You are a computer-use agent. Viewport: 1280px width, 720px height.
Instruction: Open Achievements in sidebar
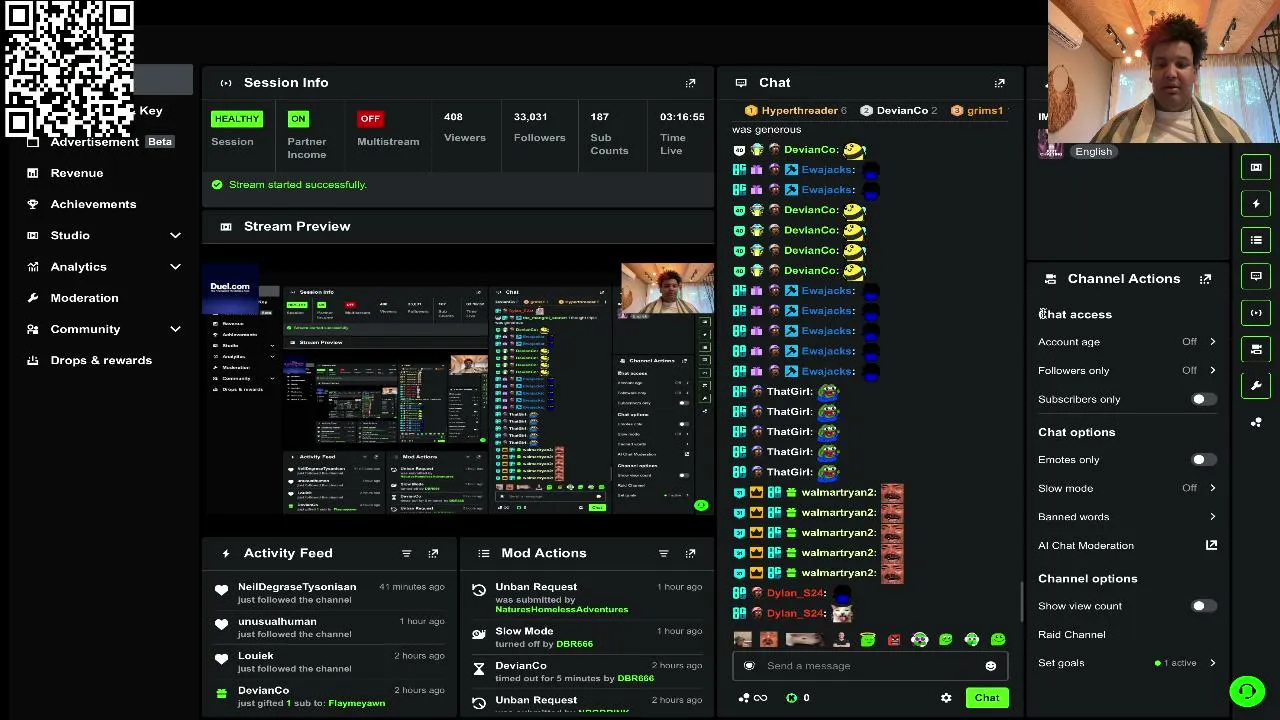[x=93, y=204]
